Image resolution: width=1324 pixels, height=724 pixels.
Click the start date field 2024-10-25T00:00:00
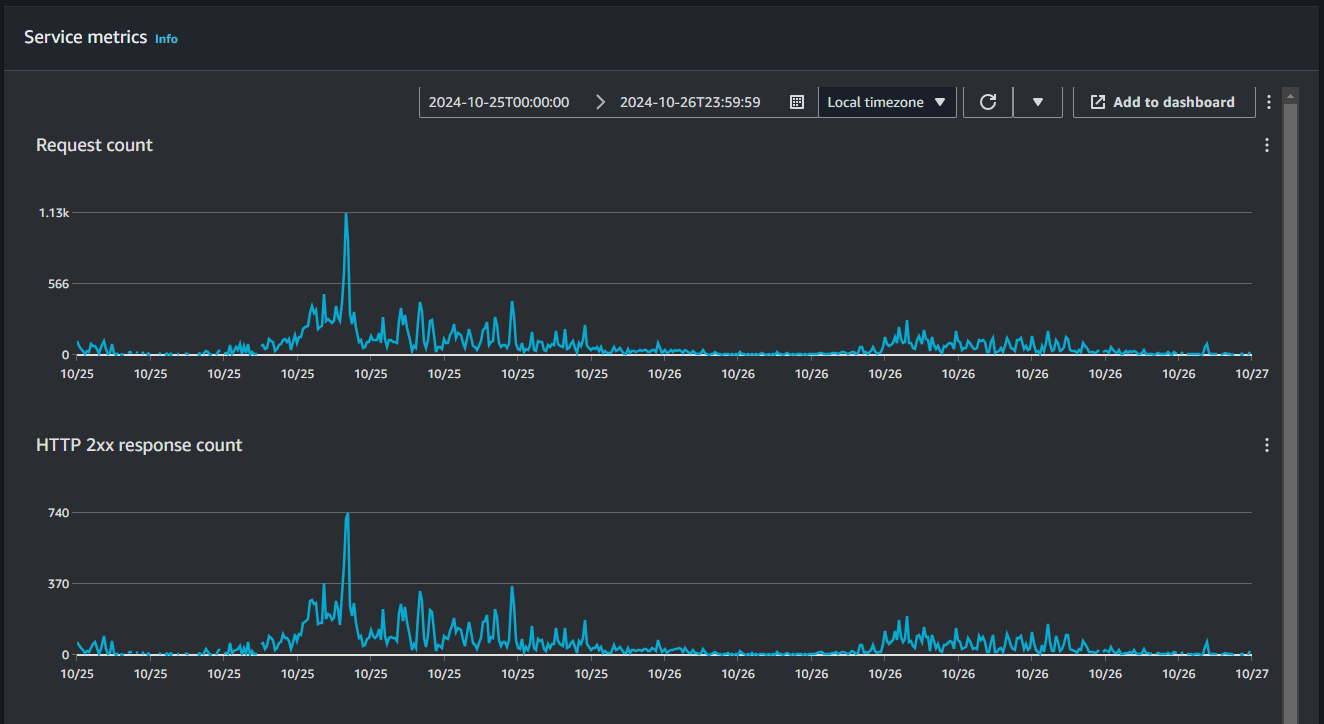(499, 102)
